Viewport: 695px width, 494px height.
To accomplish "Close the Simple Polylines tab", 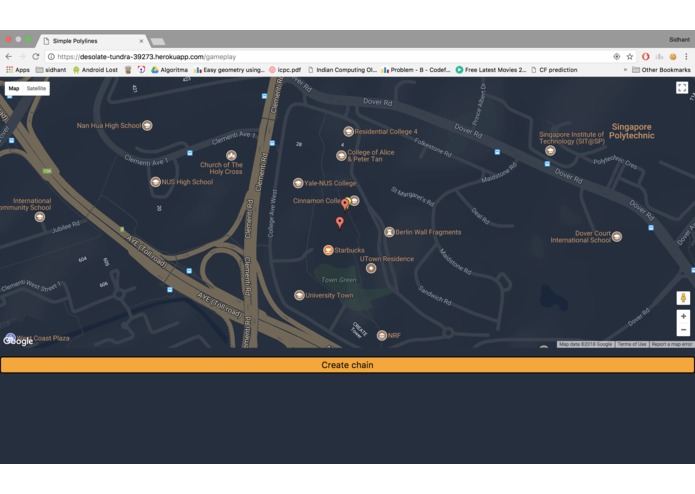I will pyautogui.click(x=141, y=41).
